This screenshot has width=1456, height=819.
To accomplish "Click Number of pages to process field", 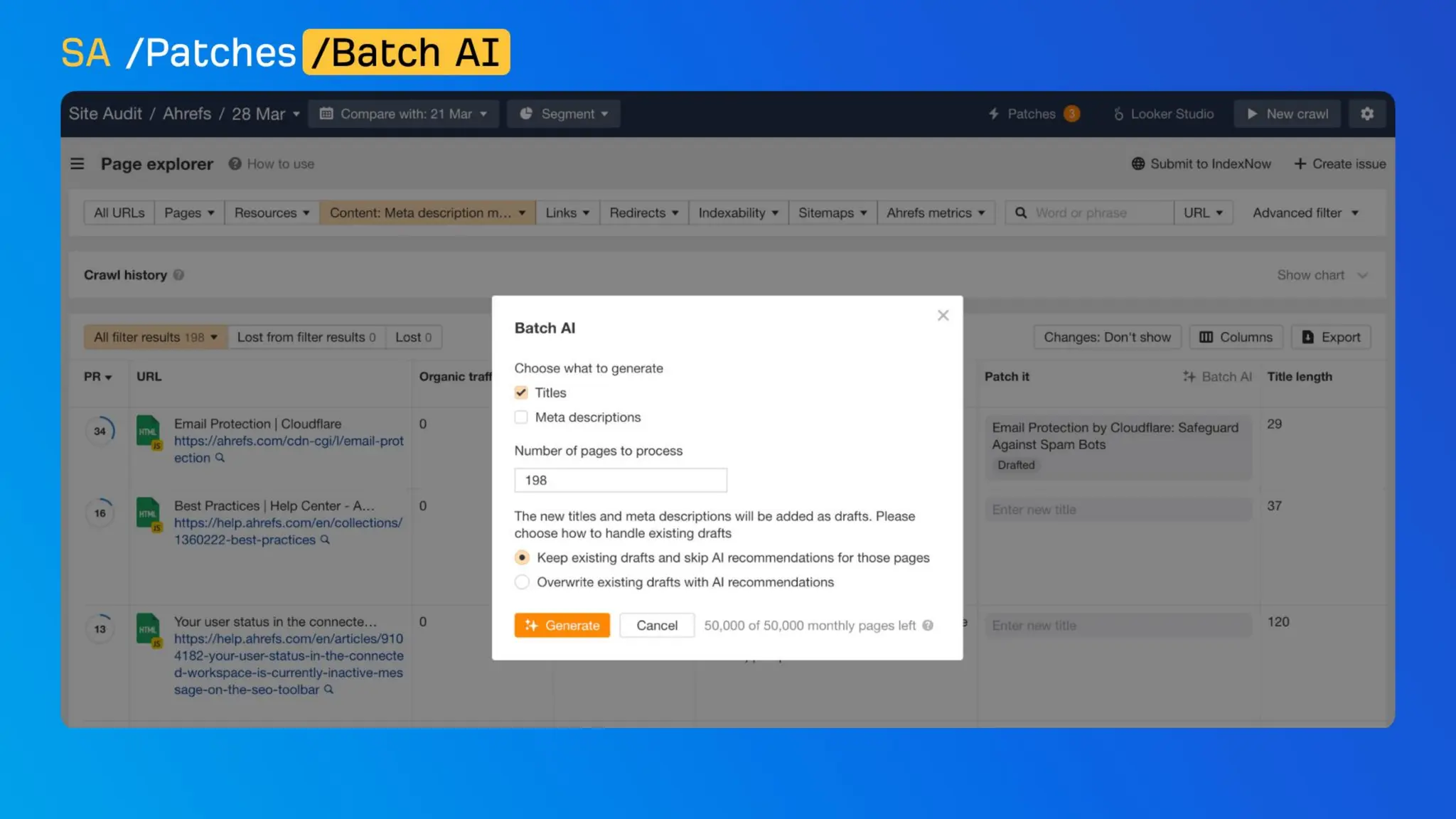I will (621, 481).
